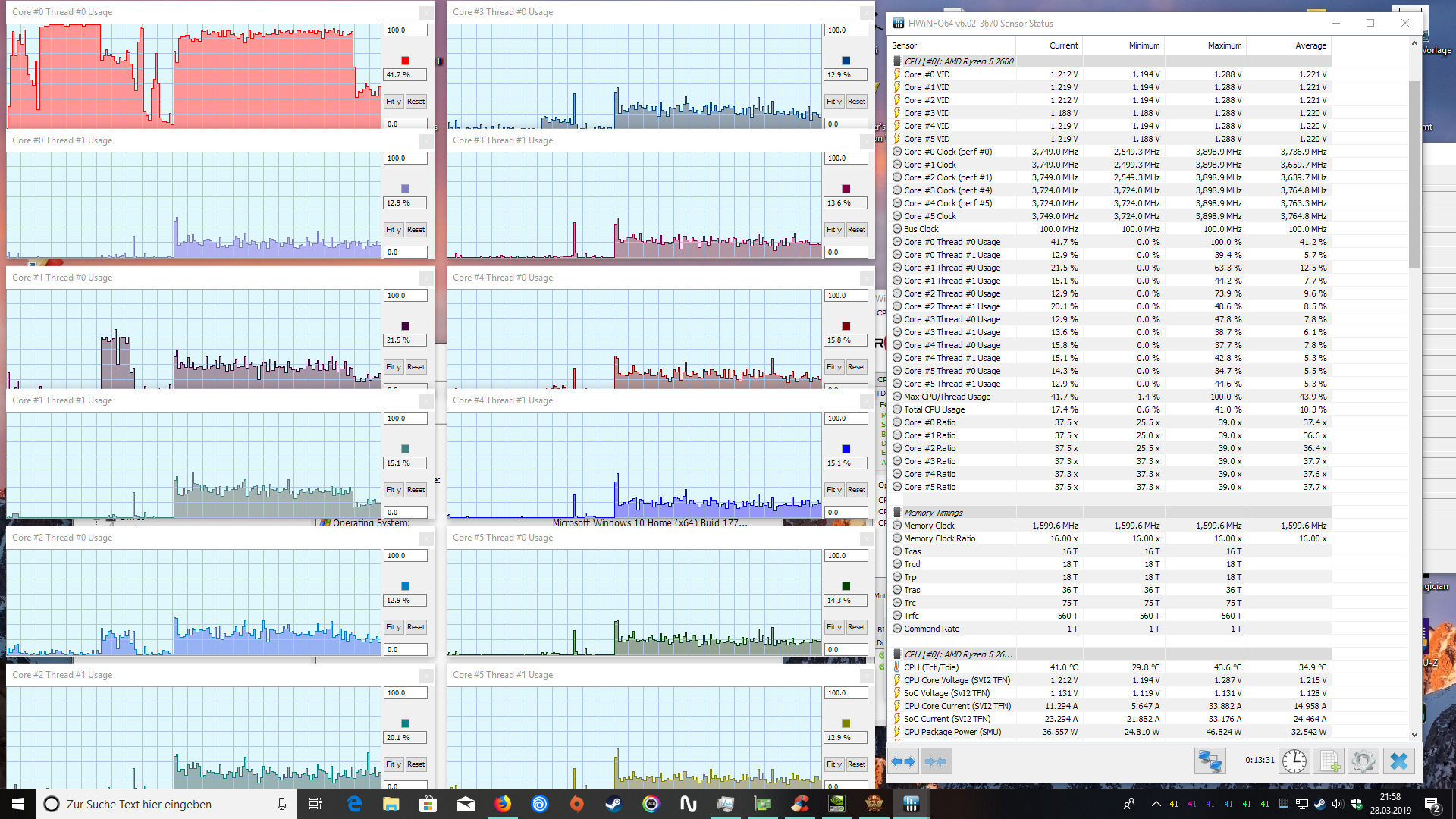
Task: Click the 100.0 max field in Core #5 Thread #1 graph
Action: [x=846, y=693]
